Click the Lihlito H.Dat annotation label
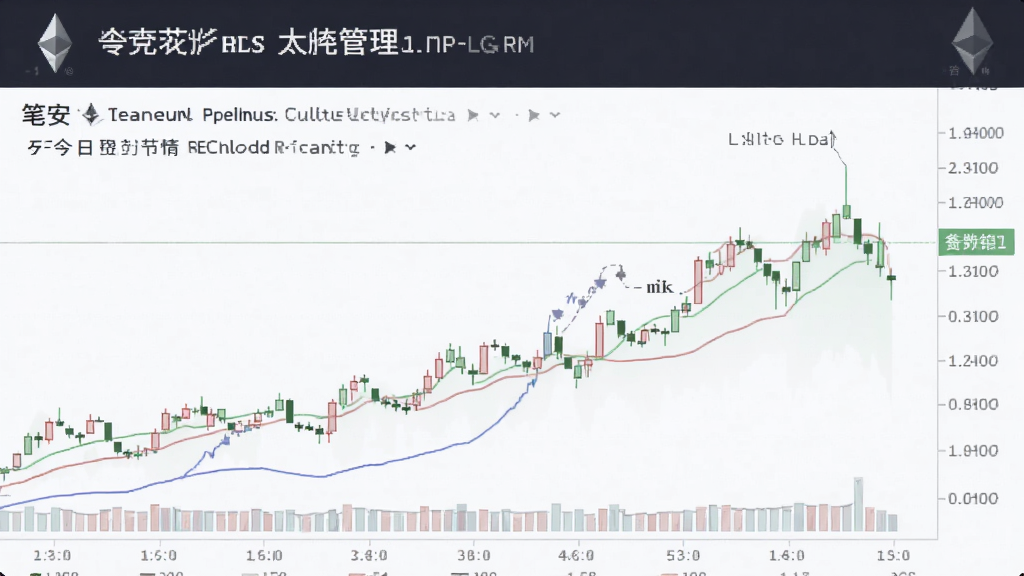1024x576 pixels. (782, 139)
